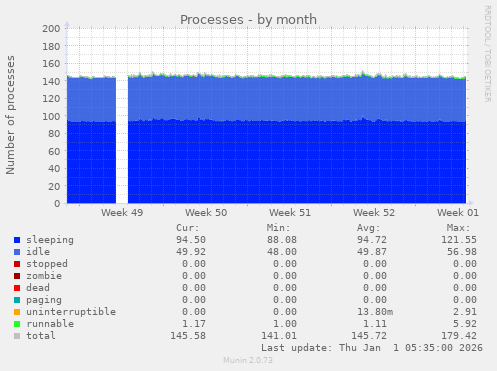Click runnable maximum value 5.92
The width and height of the screenshot is (497, 371).
click(x=465, y=324)
